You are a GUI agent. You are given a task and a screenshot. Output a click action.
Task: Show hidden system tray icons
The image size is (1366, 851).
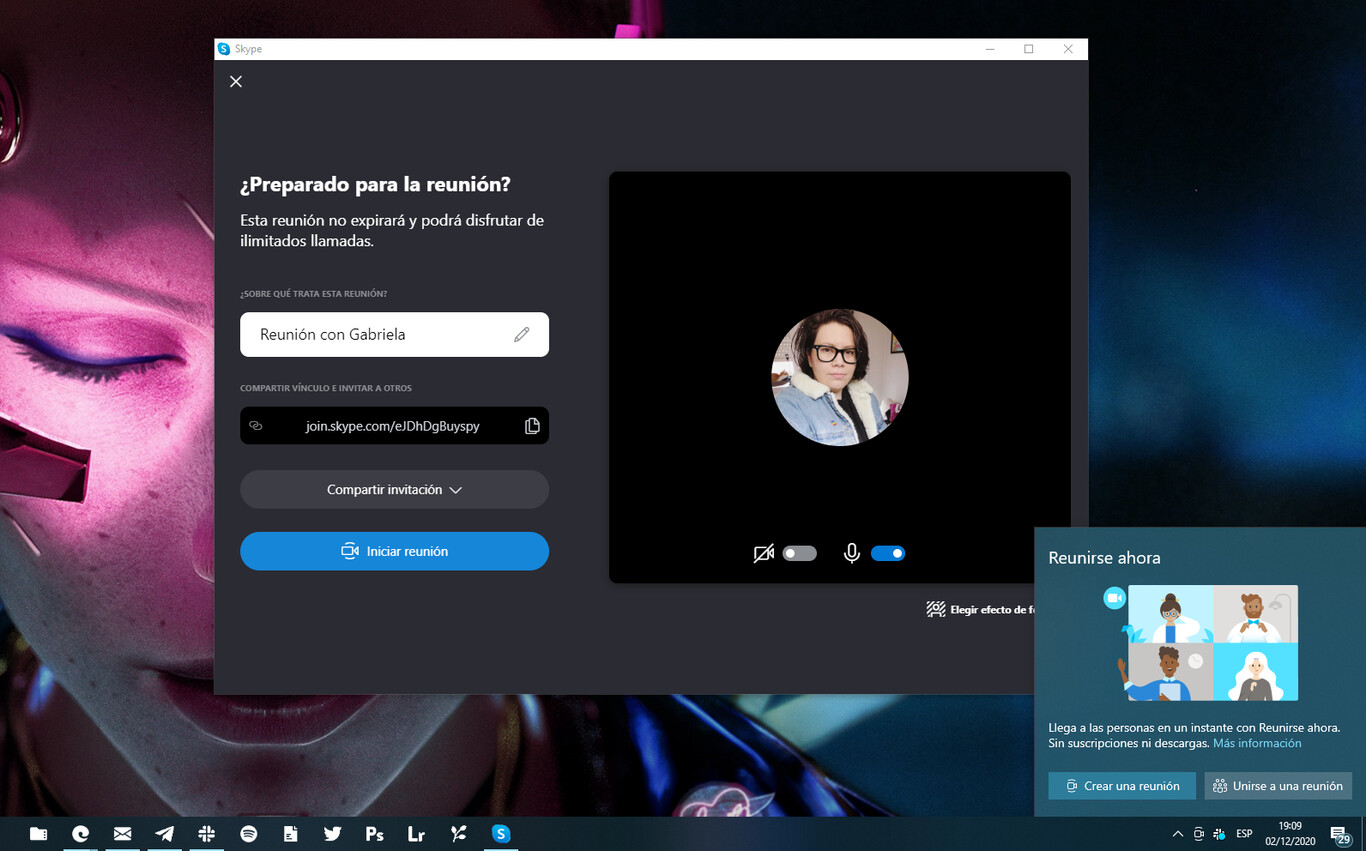1177,834
